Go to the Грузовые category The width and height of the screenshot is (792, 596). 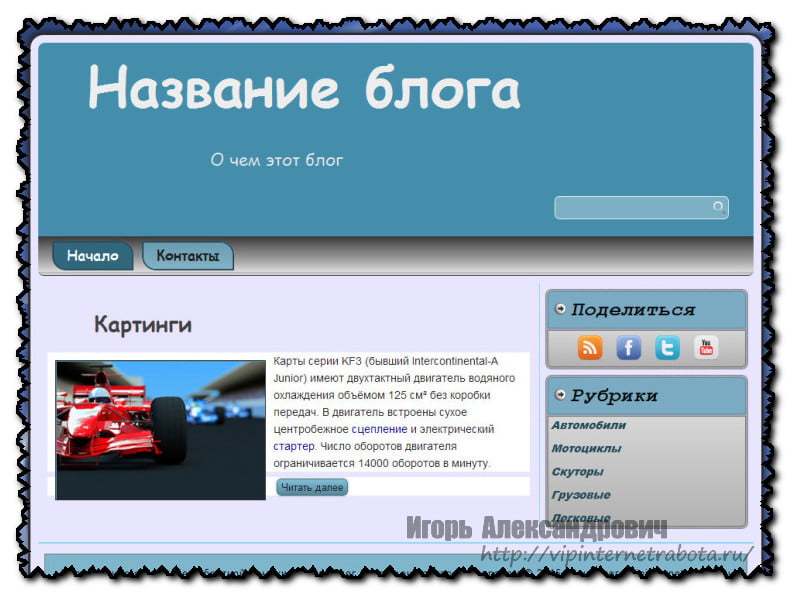pyautogui.click(x=580, y=495)
